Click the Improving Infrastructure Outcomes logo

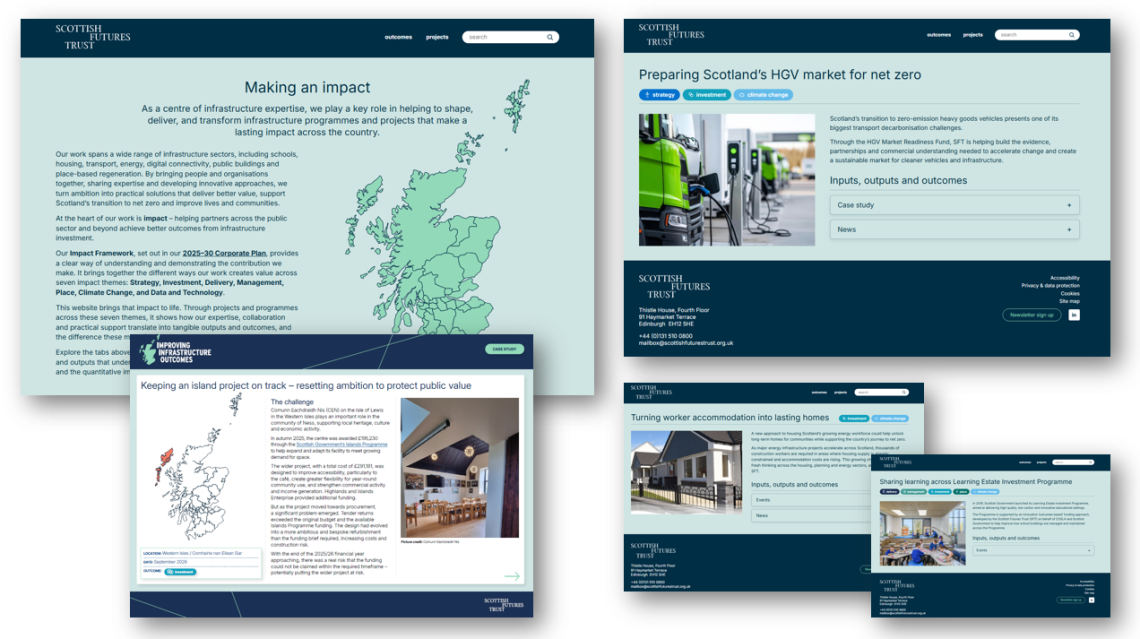pos(176,352)
